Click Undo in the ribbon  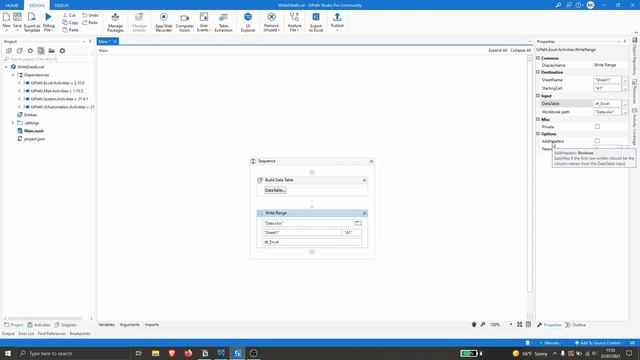[x=90, y=15]
